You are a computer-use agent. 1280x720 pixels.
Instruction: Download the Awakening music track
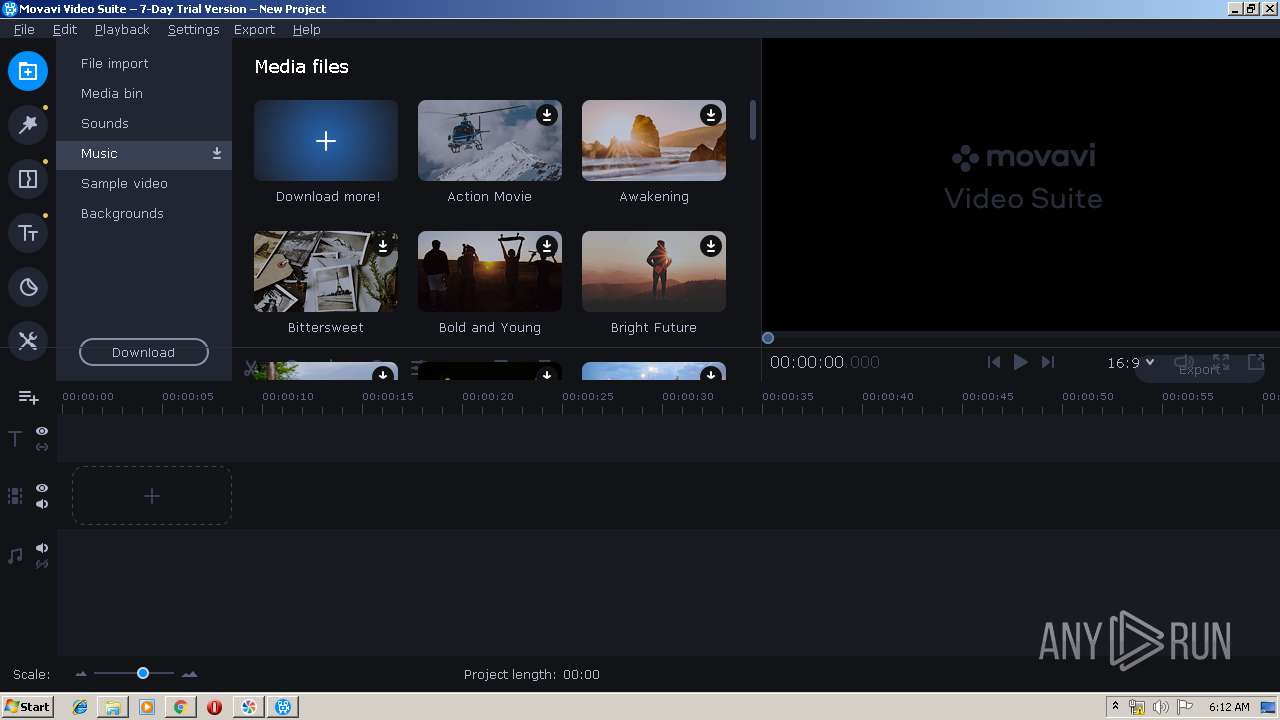click(x=711, y=115)
